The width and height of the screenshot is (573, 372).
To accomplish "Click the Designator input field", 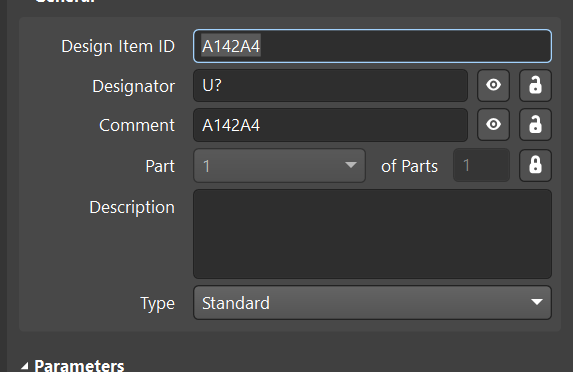I will point(330,86).
